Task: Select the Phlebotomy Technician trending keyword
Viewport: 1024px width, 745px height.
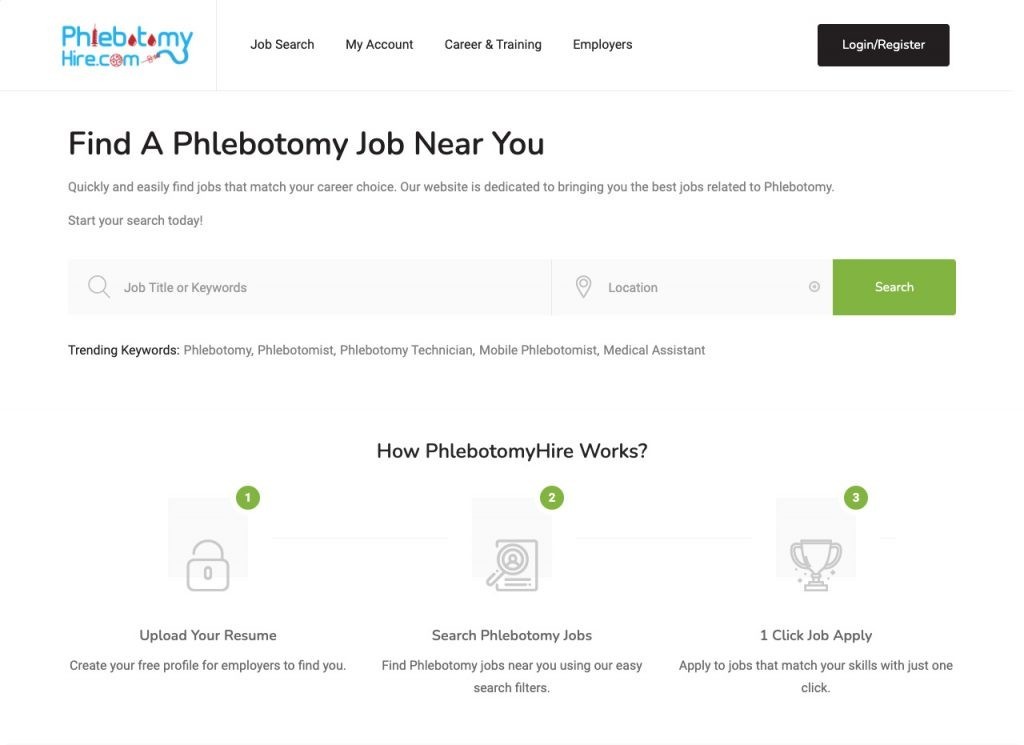Action: click(x=406, y=350)
